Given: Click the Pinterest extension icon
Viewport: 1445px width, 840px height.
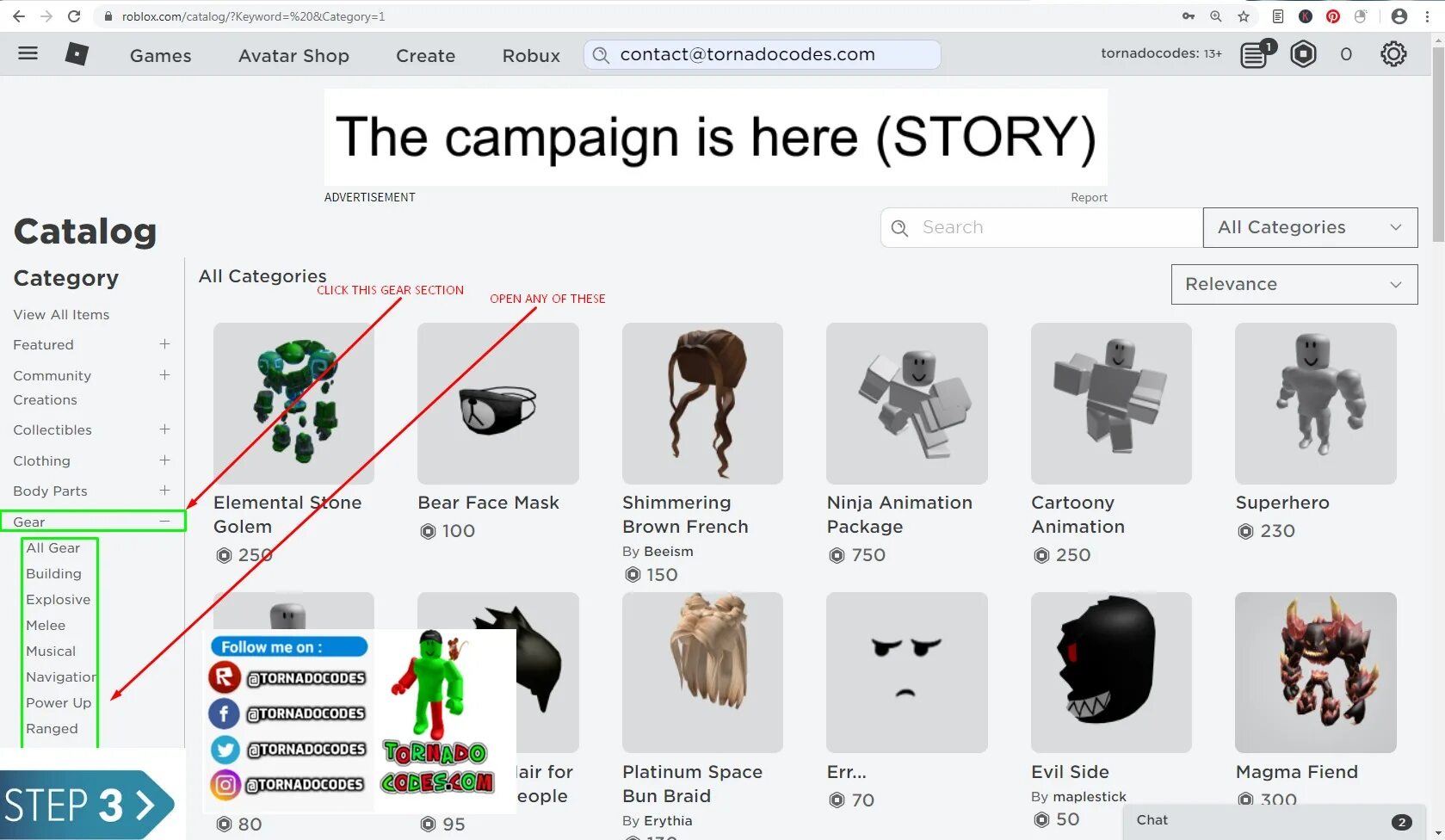Looking at the screenshot, I should click(1333, 16).
